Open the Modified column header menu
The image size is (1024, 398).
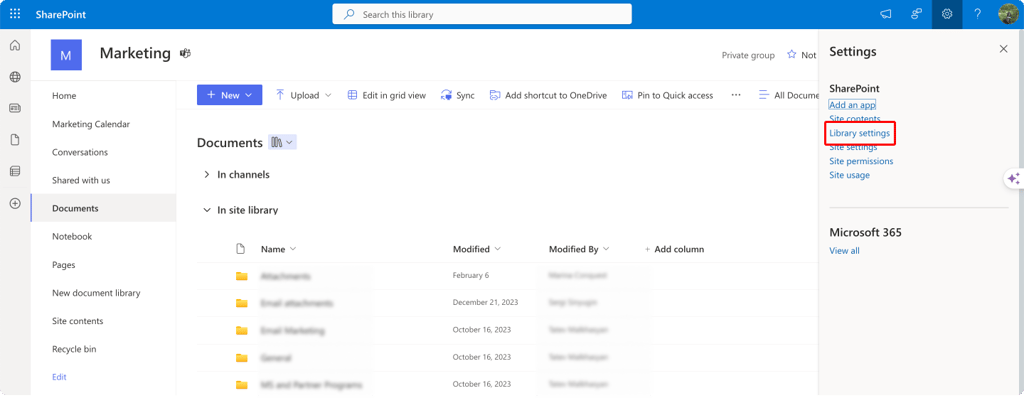tap(477, 249)
